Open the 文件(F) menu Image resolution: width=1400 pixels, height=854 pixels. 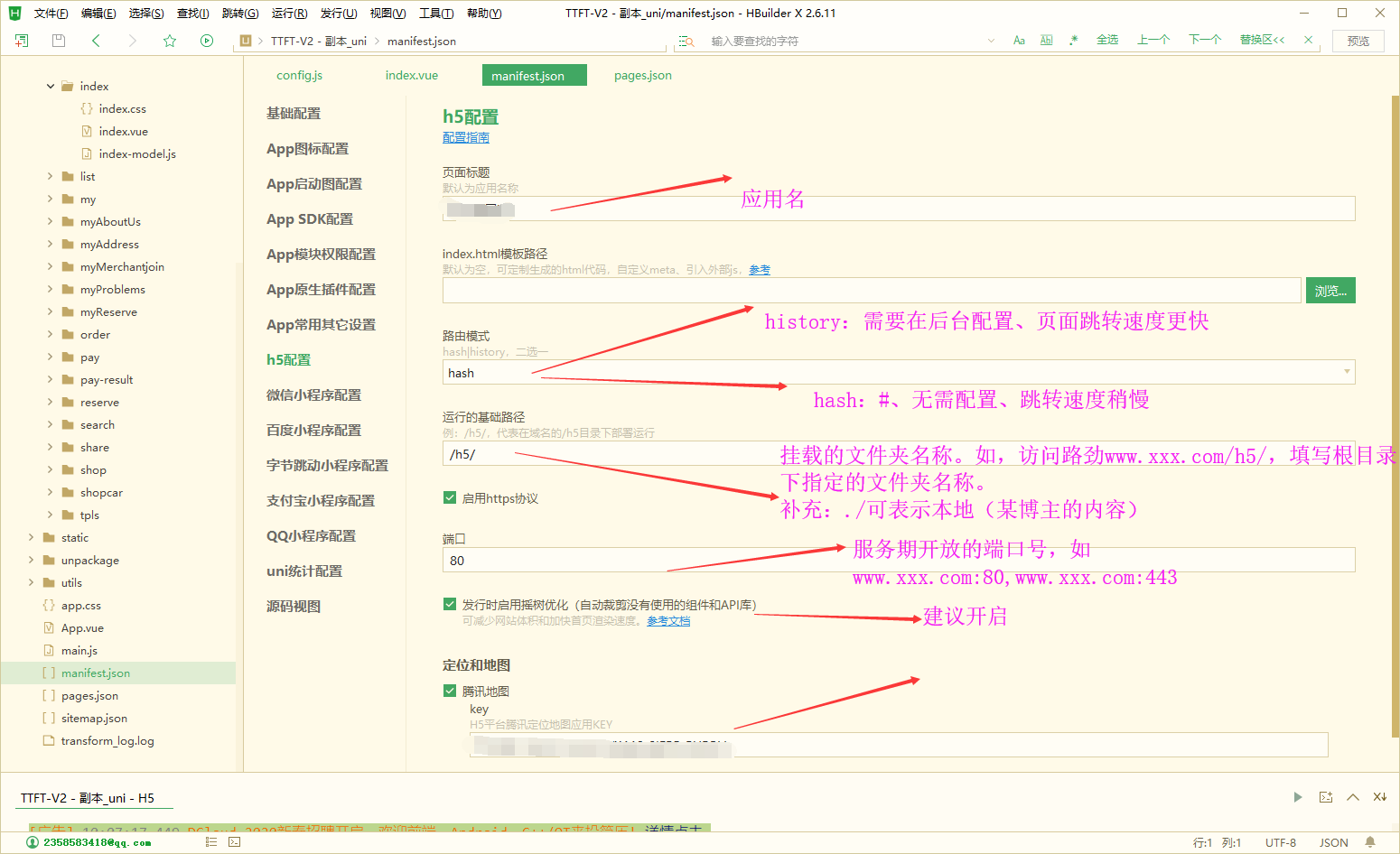(51, 14)
